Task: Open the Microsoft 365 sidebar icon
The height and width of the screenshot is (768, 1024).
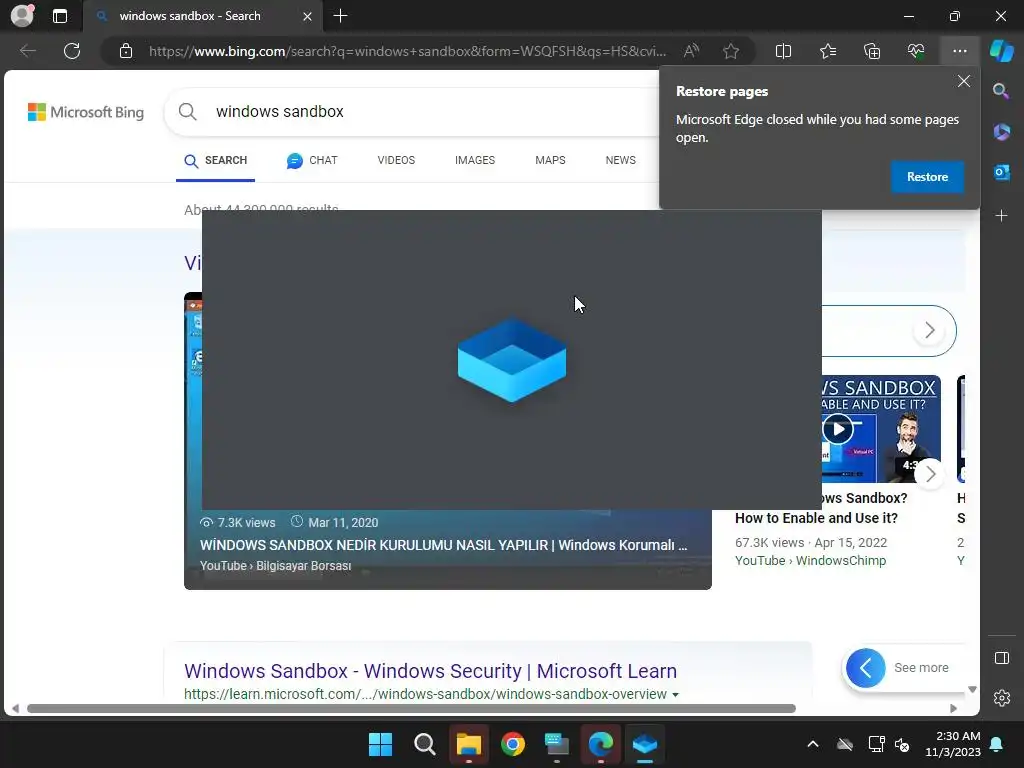Action: tap(1001, 131)
